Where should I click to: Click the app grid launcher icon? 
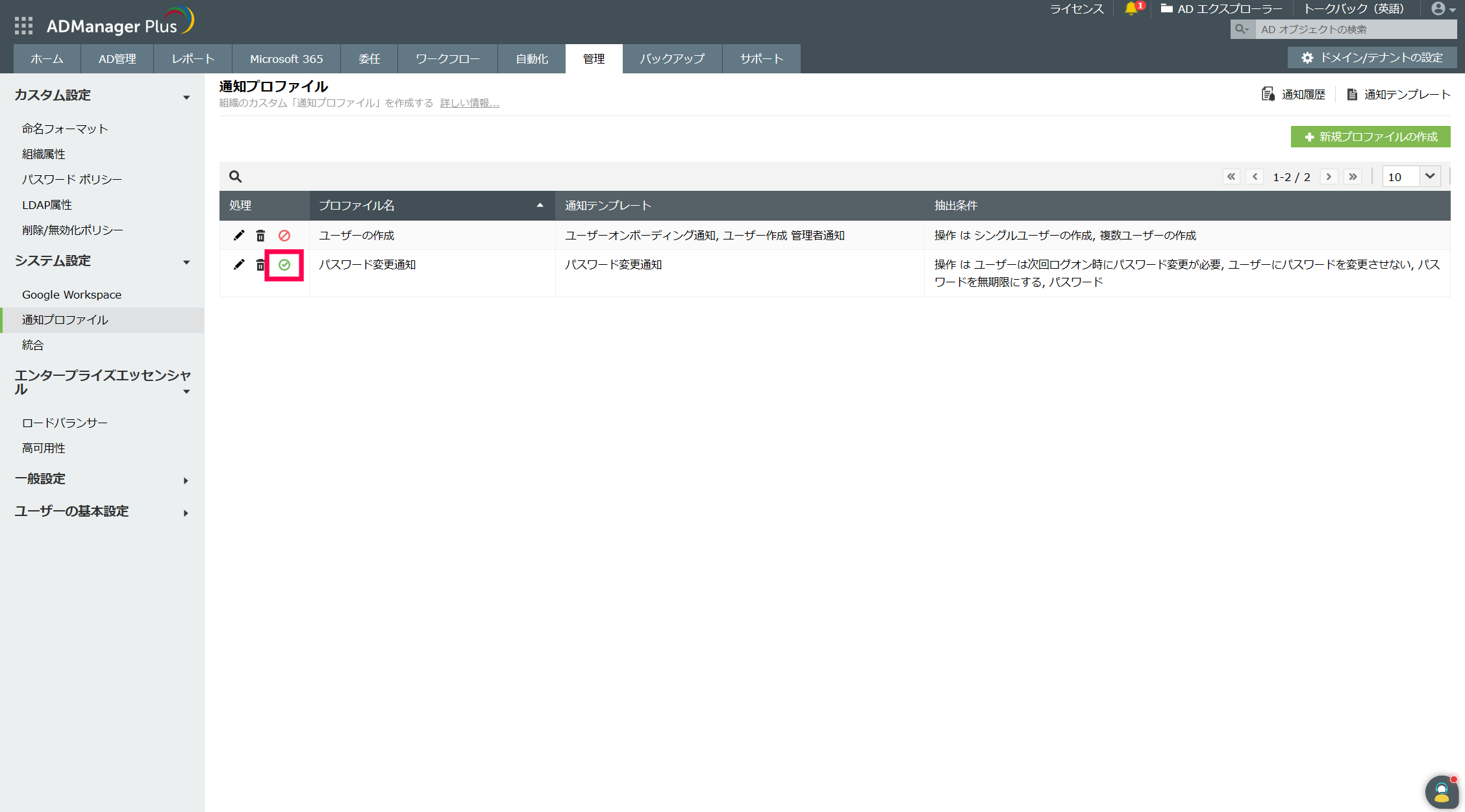(x=23, y=26)
